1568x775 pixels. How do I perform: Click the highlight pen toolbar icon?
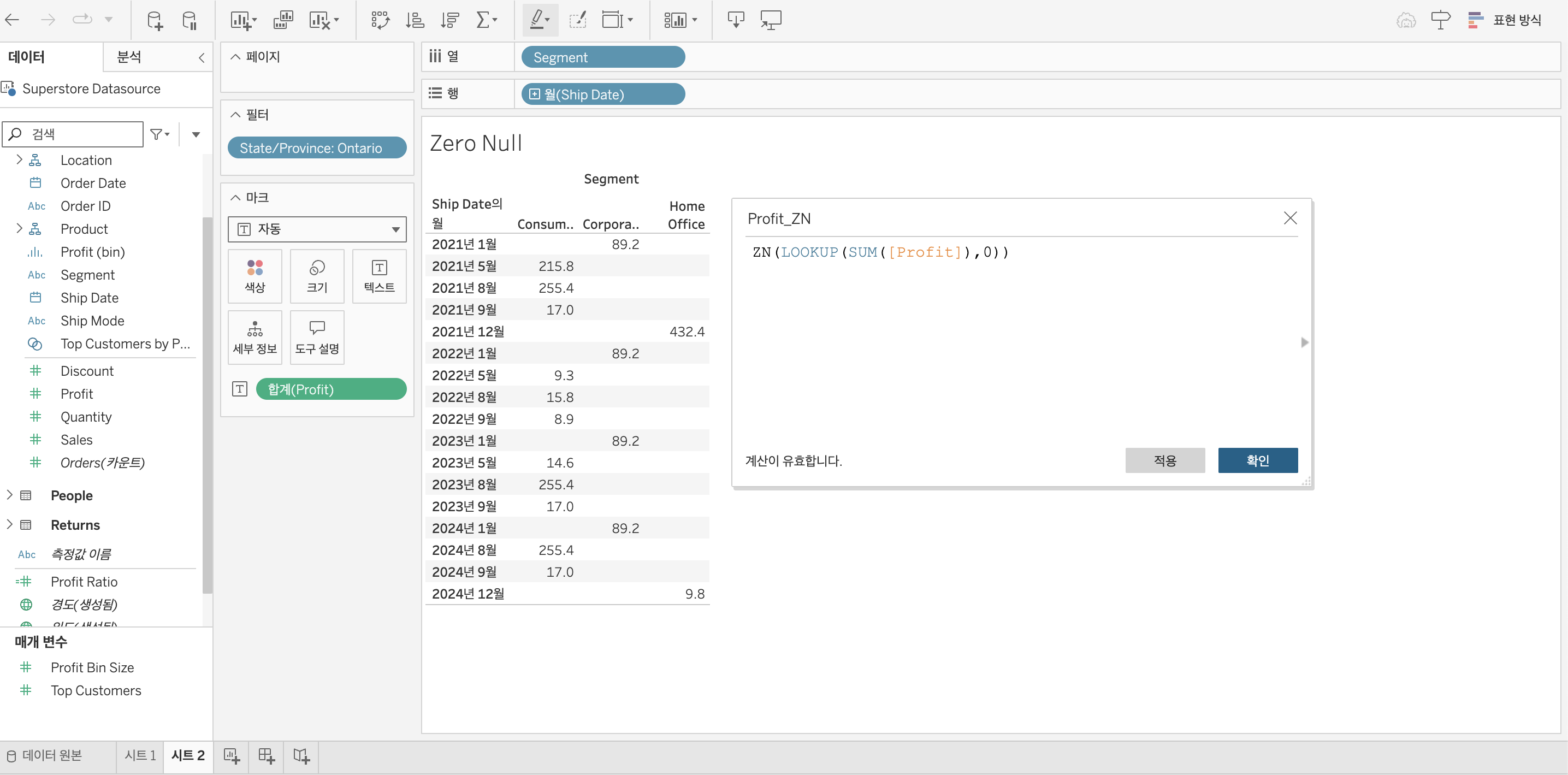tap(537, 20)
